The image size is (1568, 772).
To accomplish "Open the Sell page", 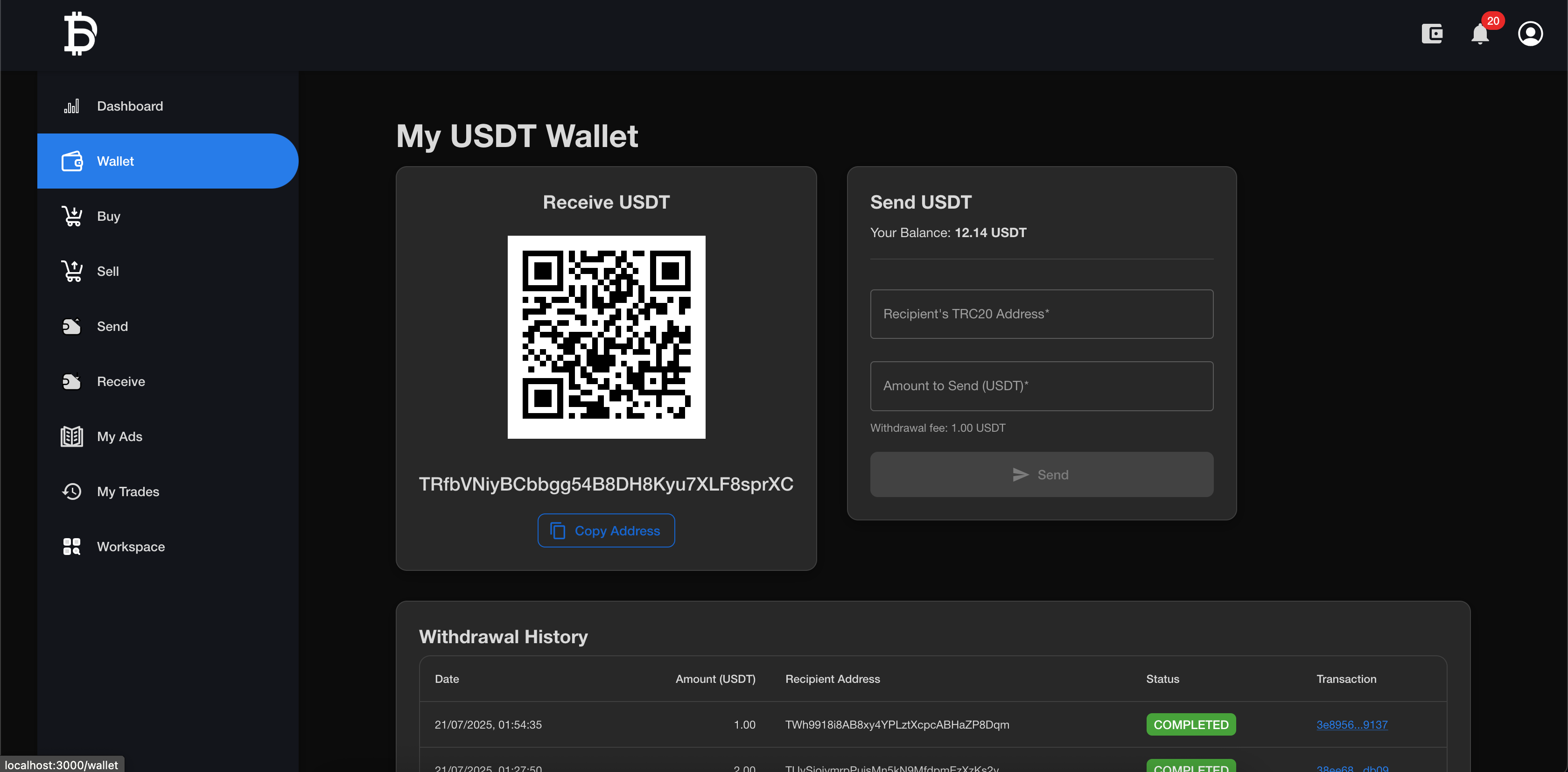I will tap(168, 271).
